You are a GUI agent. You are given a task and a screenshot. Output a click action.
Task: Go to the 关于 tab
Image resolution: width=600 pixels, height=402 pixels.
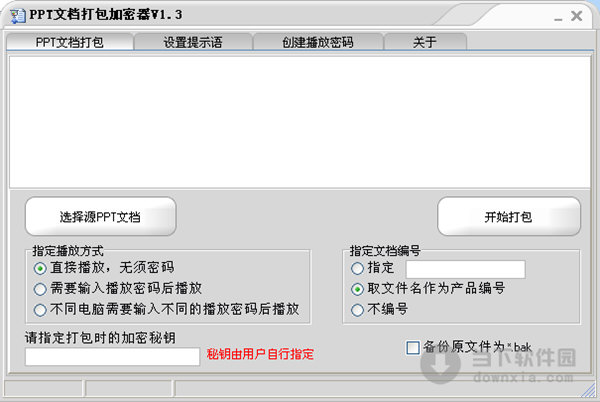[425, 42]
